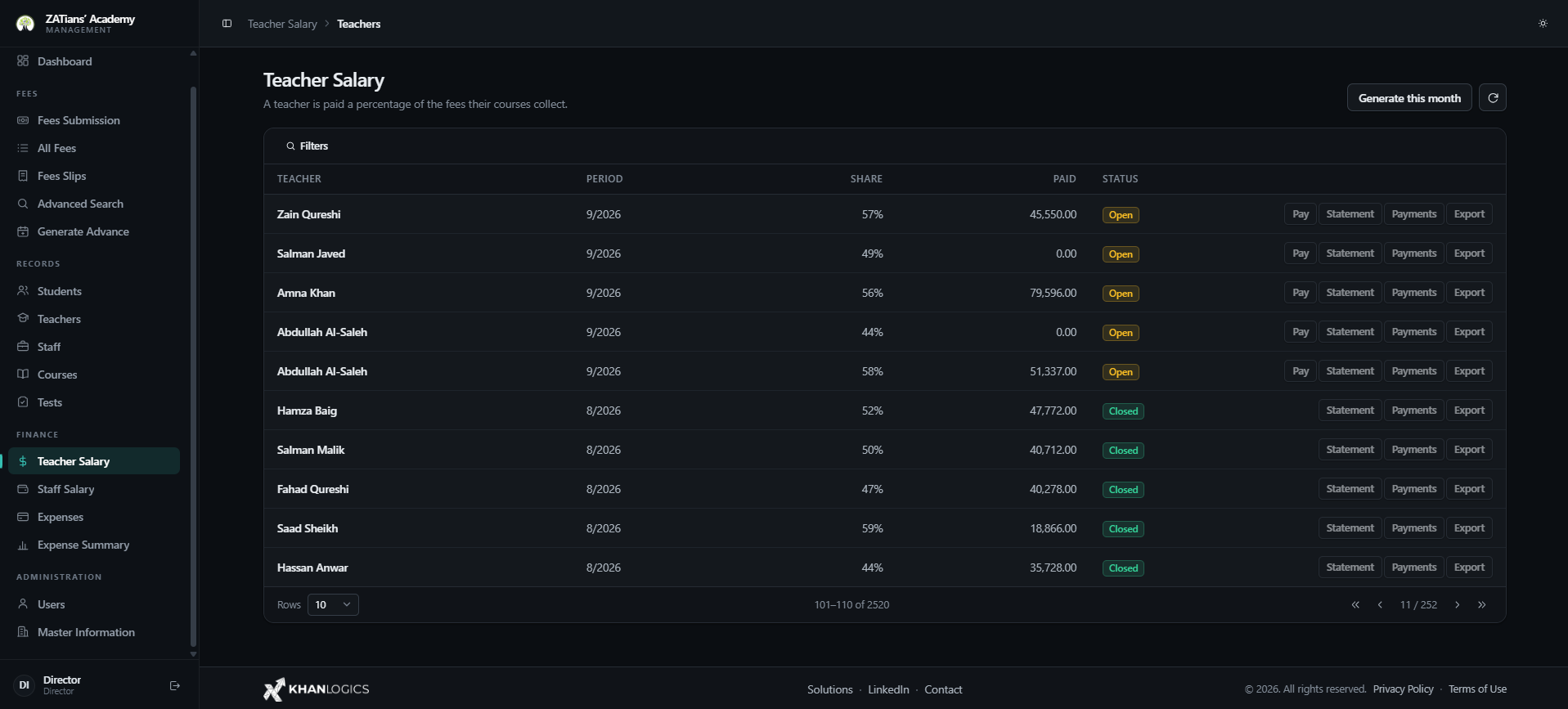Toggle the sidebar collapse icon

coord(227,24)
